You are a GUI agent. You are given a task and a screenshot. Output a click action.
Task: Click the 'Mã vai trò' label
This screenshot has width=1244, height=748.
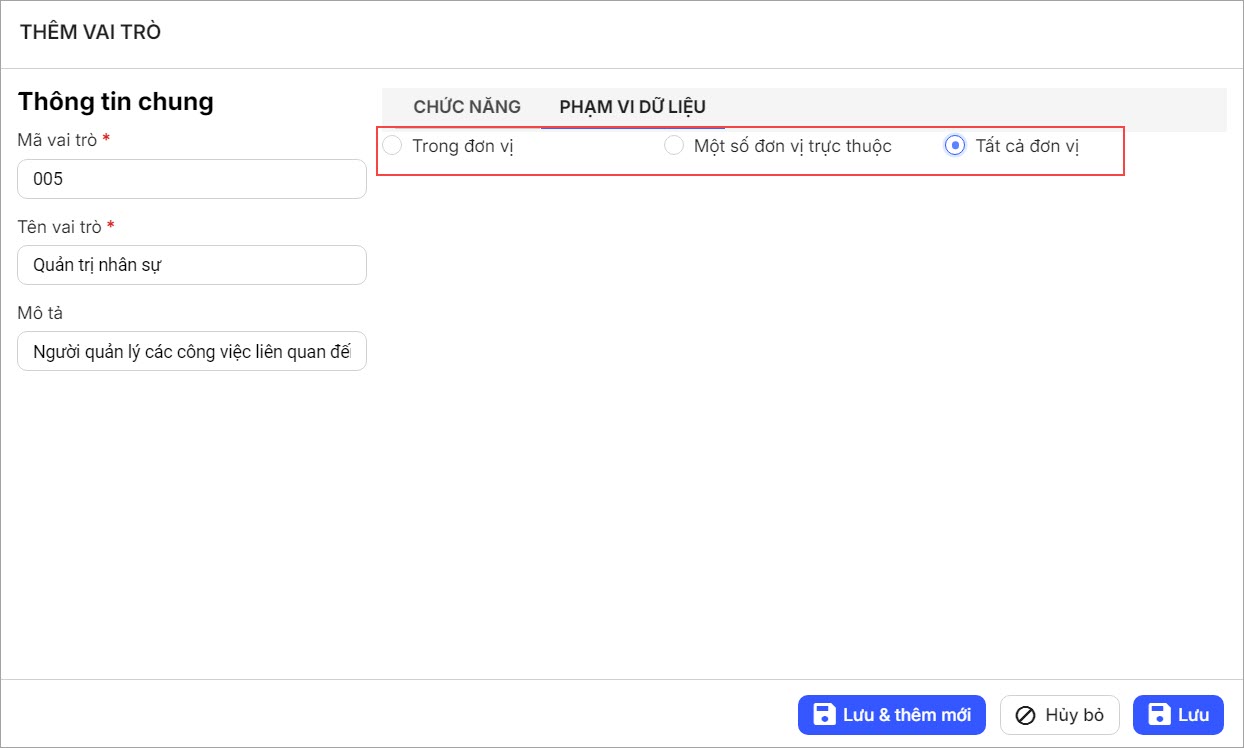(x=57, y=140)
